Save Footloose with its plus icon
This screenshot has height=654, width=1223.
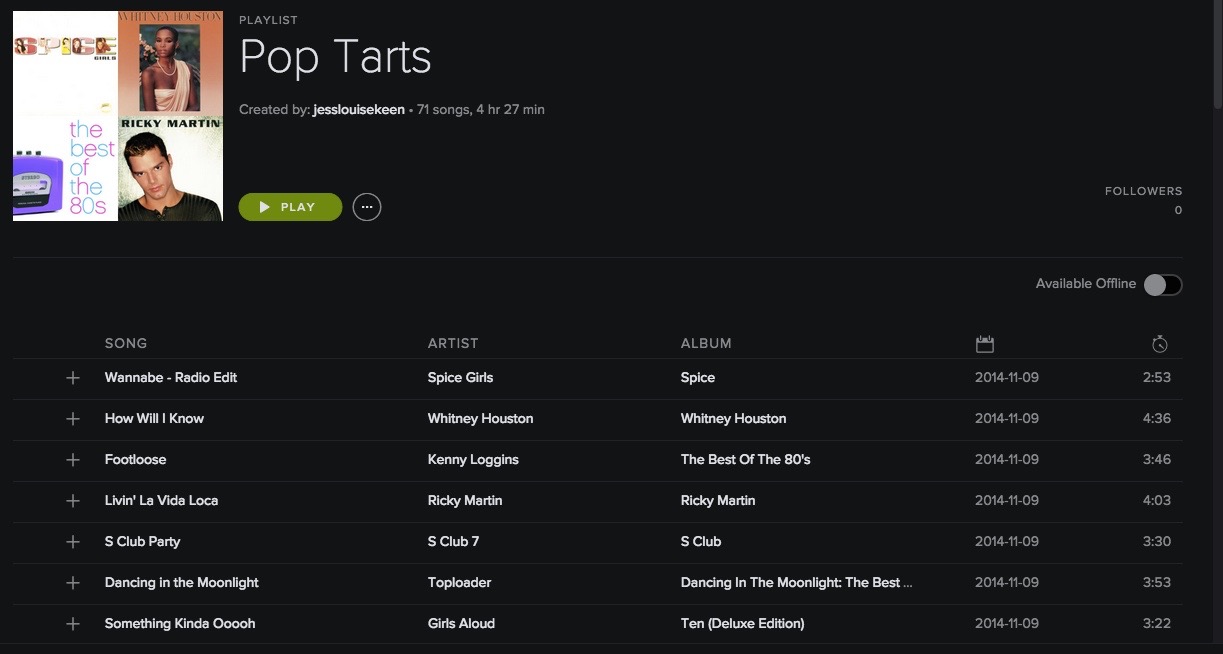72,460
